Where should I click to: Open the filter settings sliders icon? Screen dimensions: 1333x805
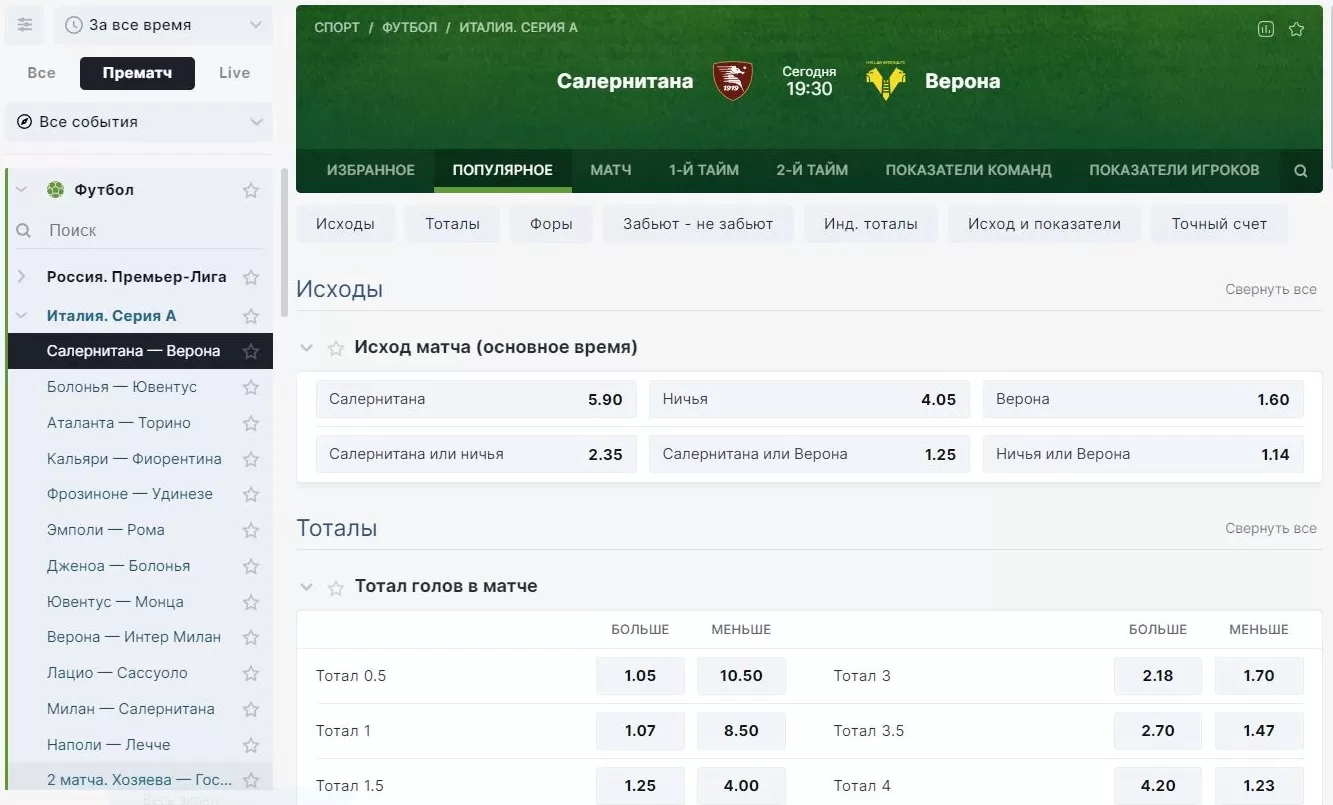tap(25, 25)
